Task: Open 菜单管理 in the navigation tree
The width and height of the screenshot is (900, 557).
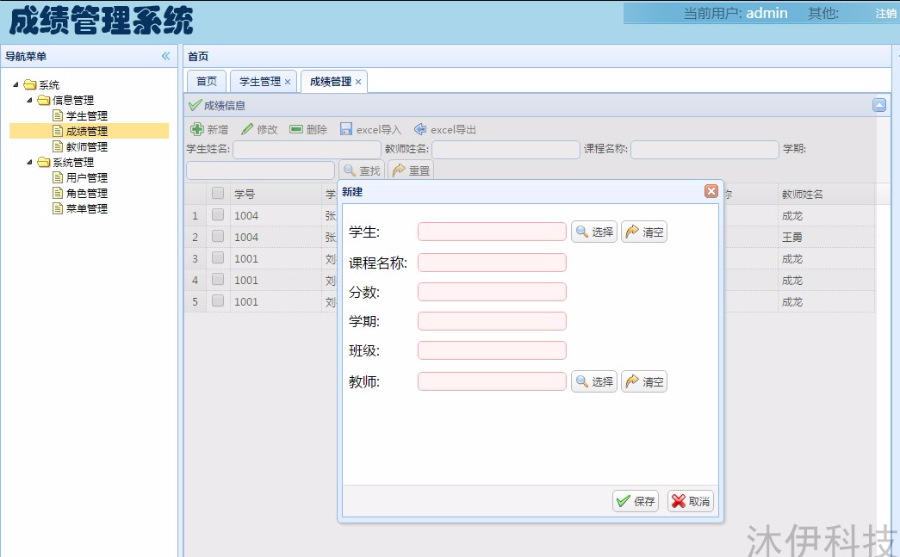Action: (87, 208)
